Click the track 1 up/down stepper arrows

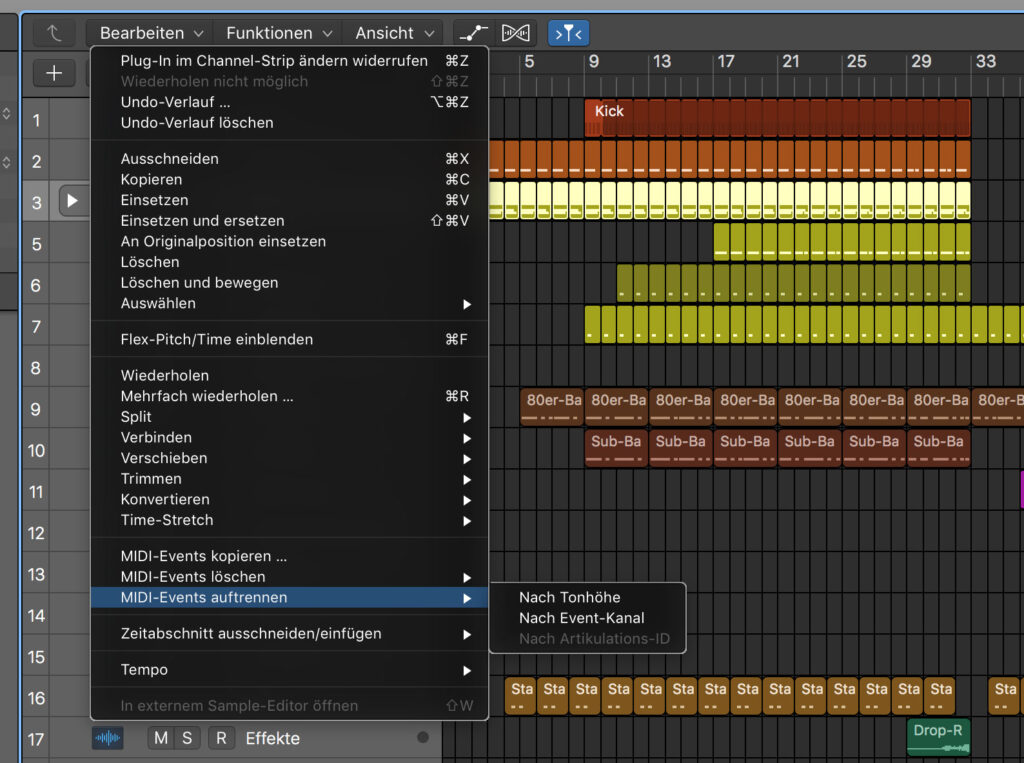(x=7, y=114)
